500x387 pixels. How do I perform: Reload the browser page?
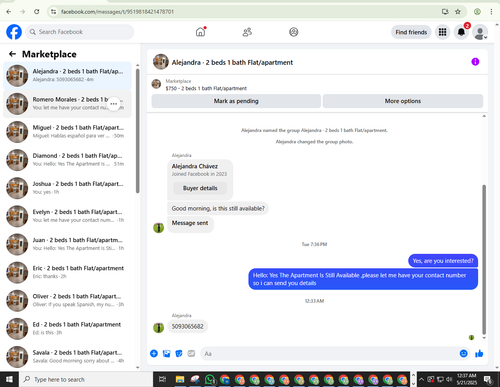pos(37,12)
